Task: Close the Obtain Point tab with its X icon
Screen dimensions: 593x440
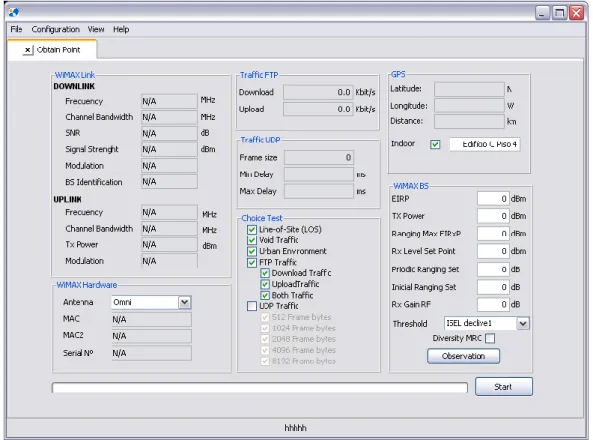Action: [28, 50]
